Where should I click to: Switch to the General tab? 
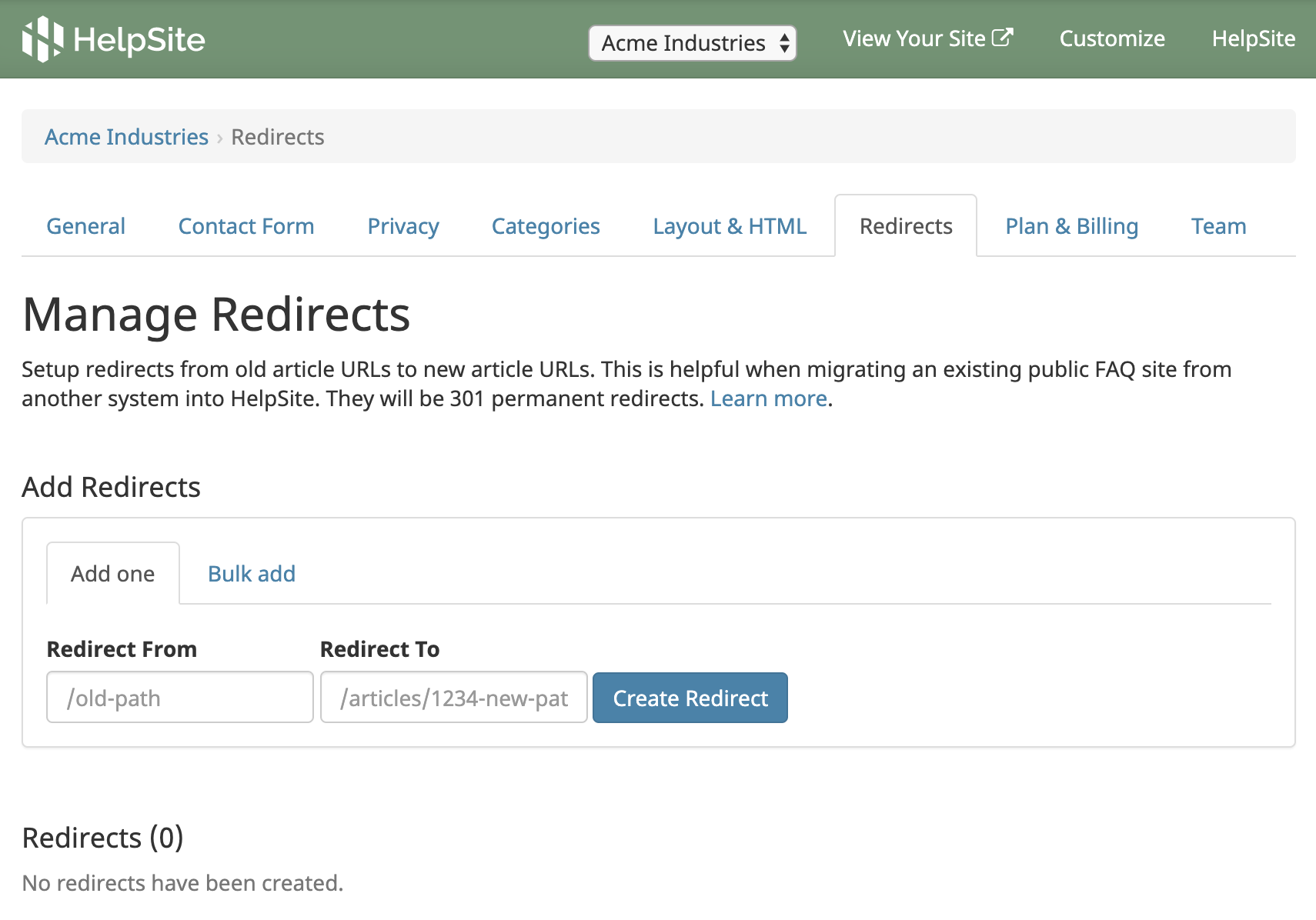click(85, 226)
